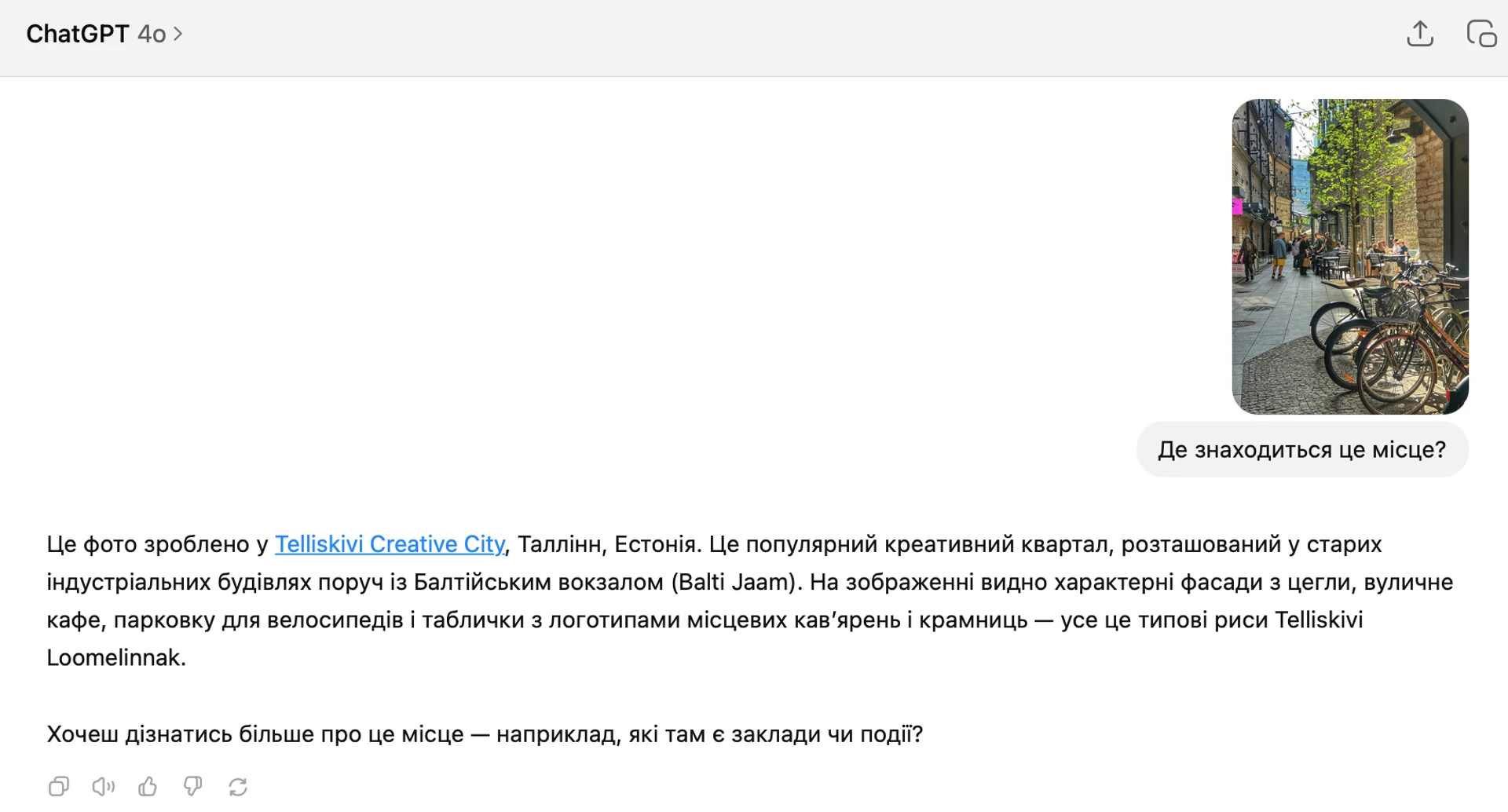Click the text 'Хочеш дізнатись більше про це місце'

255,734
